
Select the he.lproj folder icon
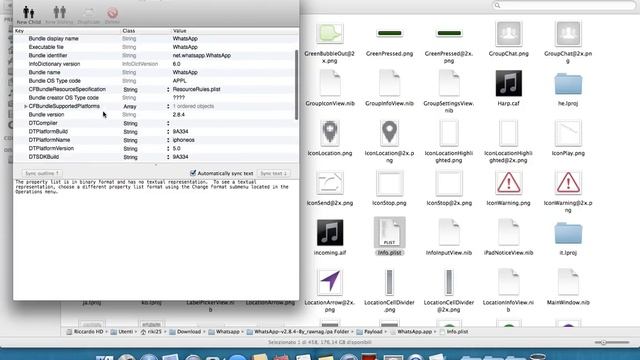click(568, 84)
